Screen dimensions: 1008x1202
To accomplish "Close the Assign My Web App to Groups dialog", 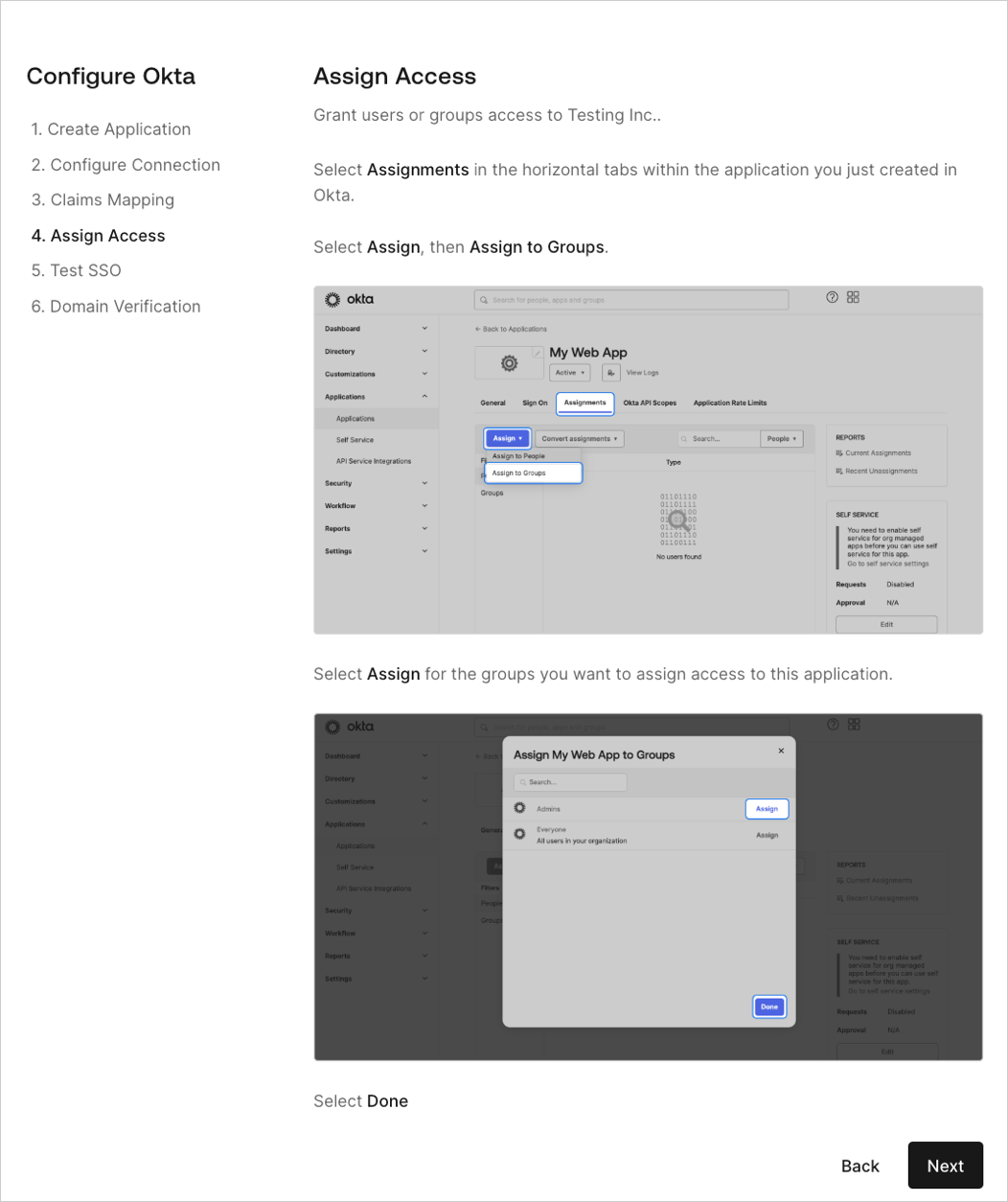I will coord(781,751).
